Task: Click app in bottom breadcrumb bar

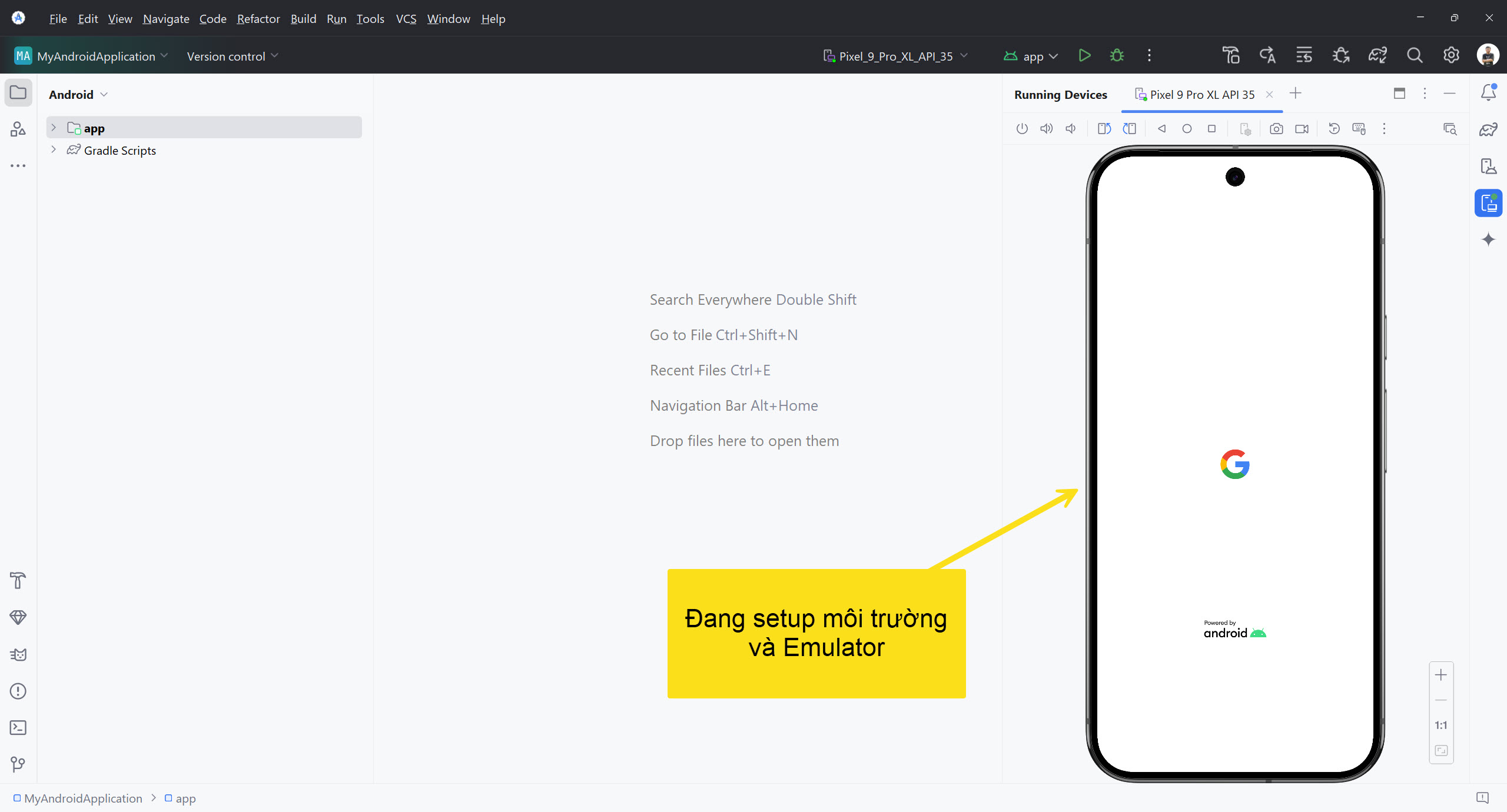Action: click(x=180, y=798)
